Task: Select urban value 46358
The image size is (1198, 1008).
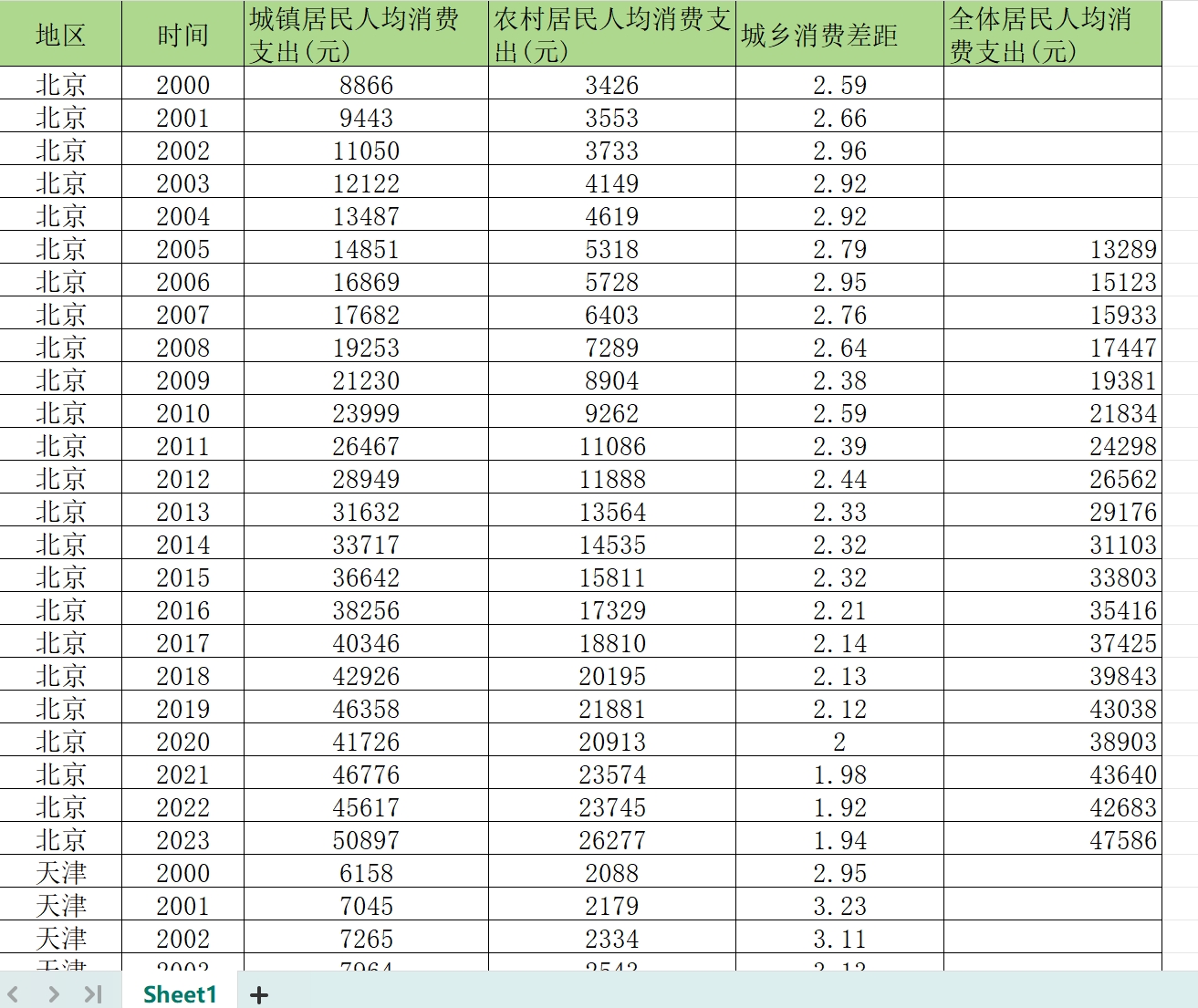Action: [366, 708]
